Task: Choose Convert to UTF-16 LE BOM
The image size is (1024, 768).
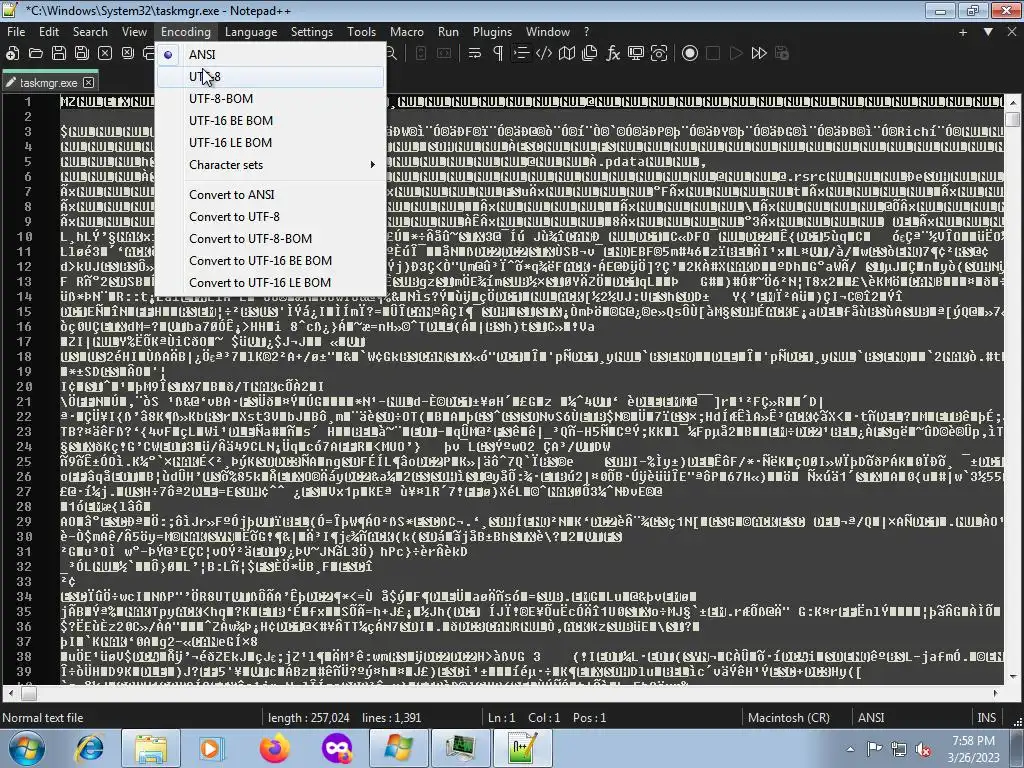Action: [270, 283]
